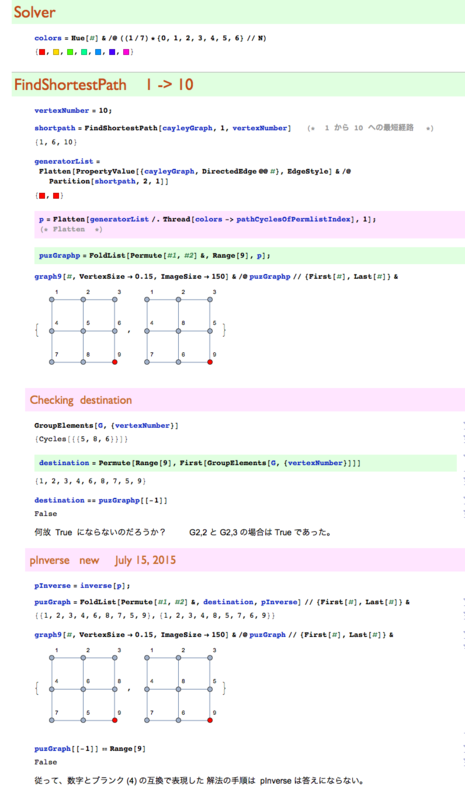Screen dimensions: 465x800
Task: Click the 'Partition[shortpath, 2, 1]]' line
Action: pyautogui.click(x=109, y=181)
